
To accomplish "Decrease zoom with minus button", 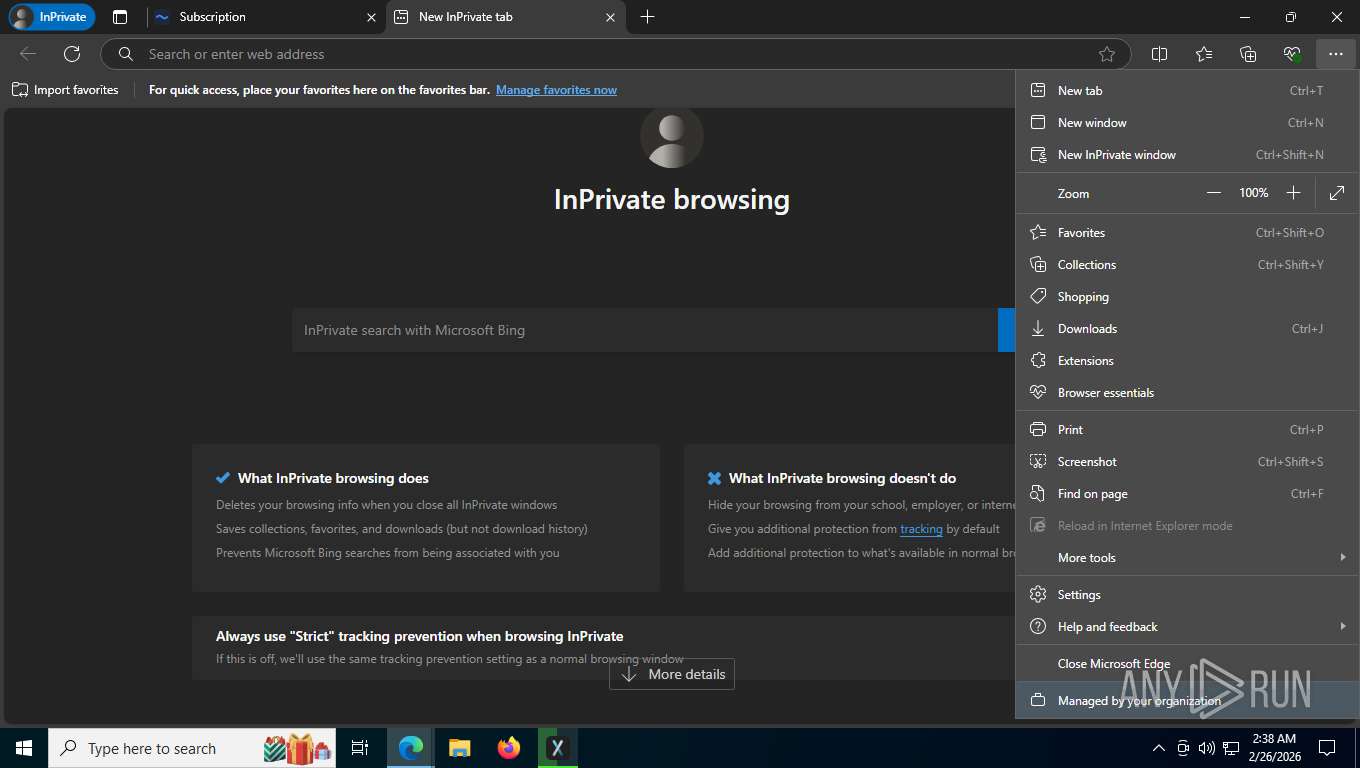I will coord(1214,193).
